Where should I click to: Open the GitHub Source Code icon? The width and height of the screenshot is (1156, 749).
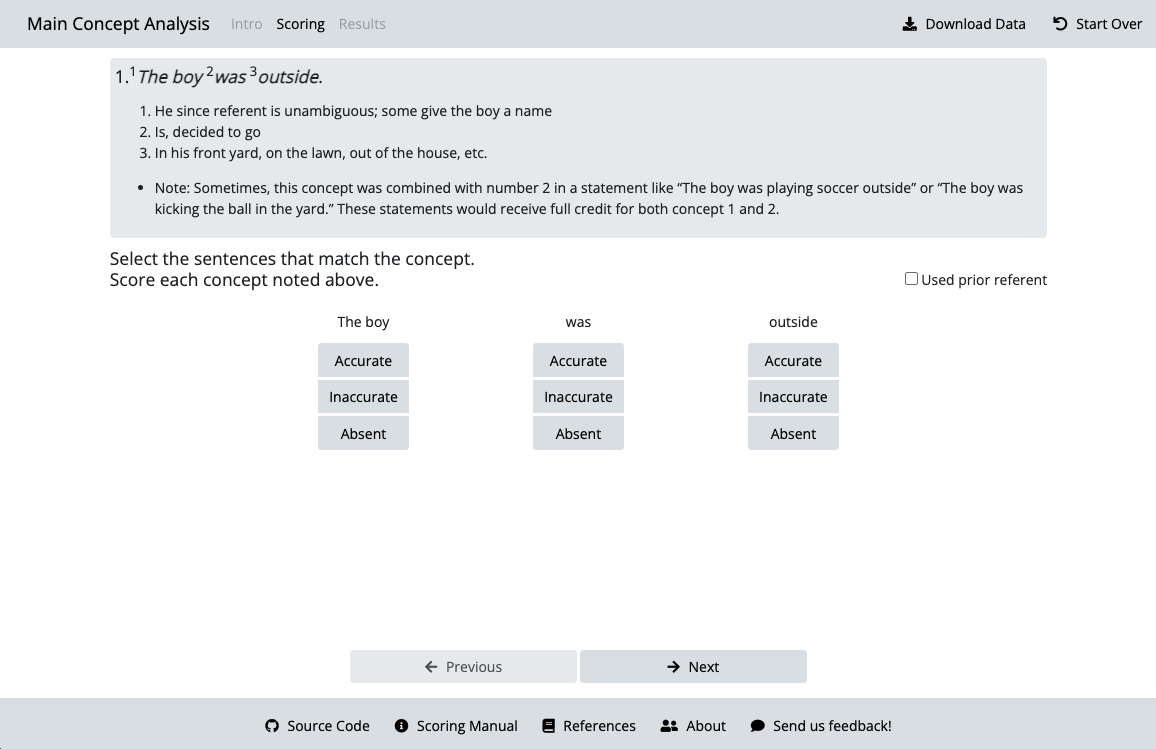tap(272, 726)
